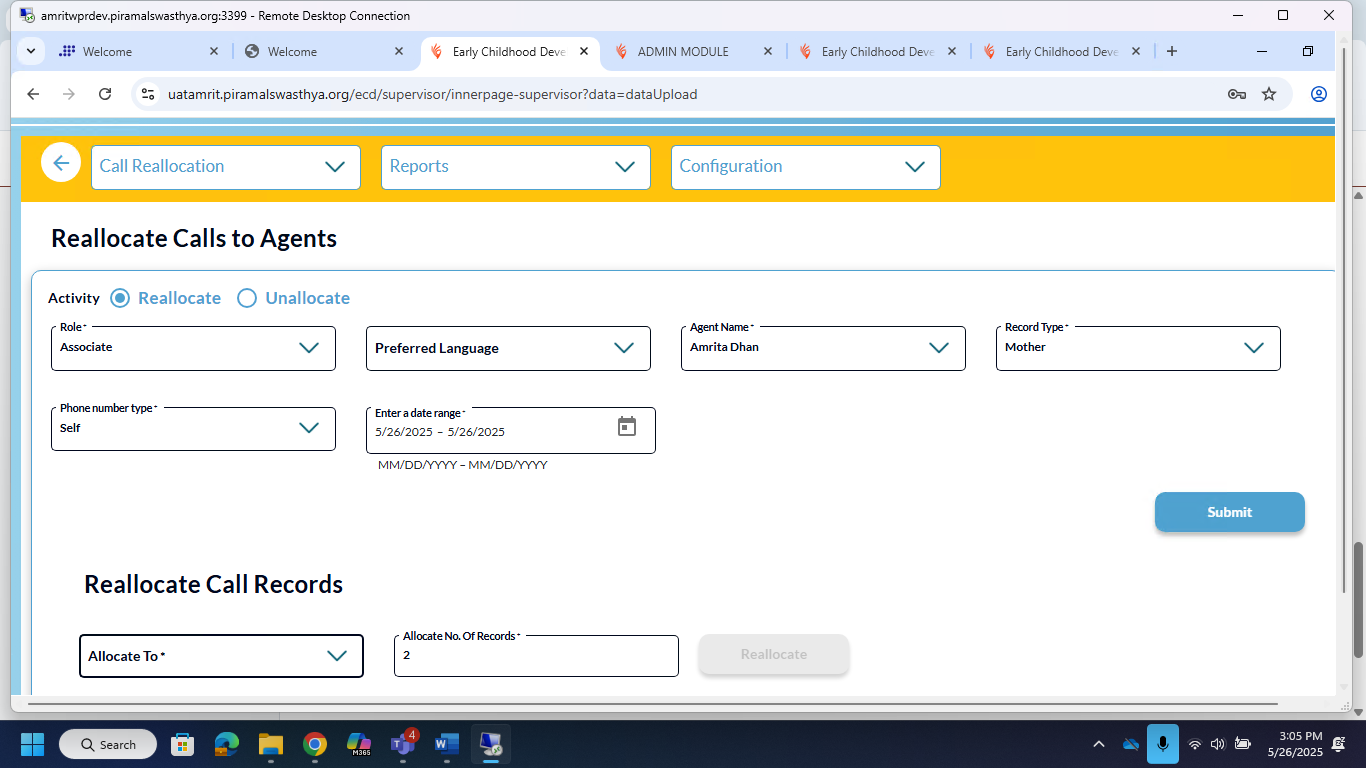Open the Reports menu
Viewport: 1366px width, 768px height.
[x=515, y=167]
